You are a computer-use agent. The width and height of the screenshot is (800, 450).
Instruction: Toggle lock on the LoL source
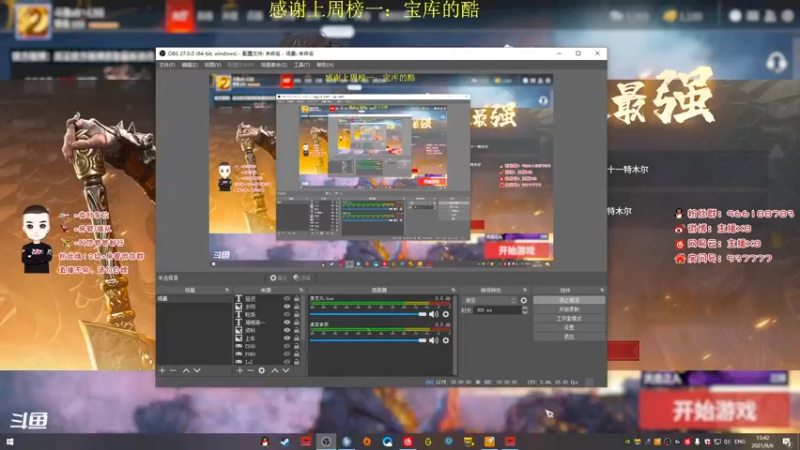[296, 362]
